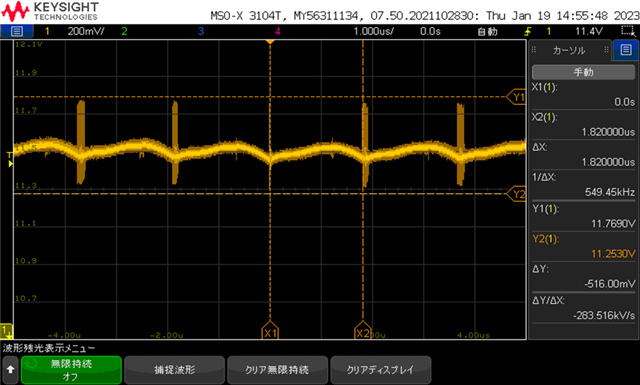Screen dimensions: 640x385
Task: Click the highlighted Y2(1) value 11.2530V
Action: click(x=613, y=254)
